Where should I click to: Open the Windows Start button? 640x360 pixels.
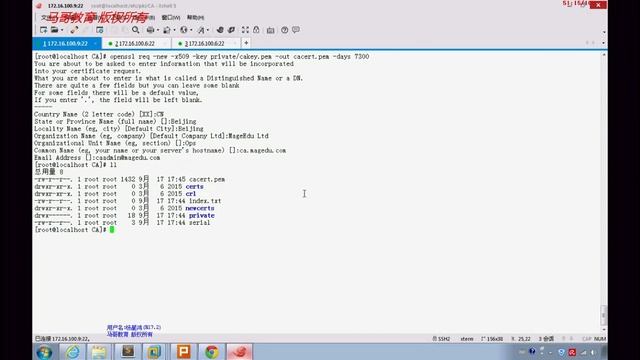[x=44, y=352]
